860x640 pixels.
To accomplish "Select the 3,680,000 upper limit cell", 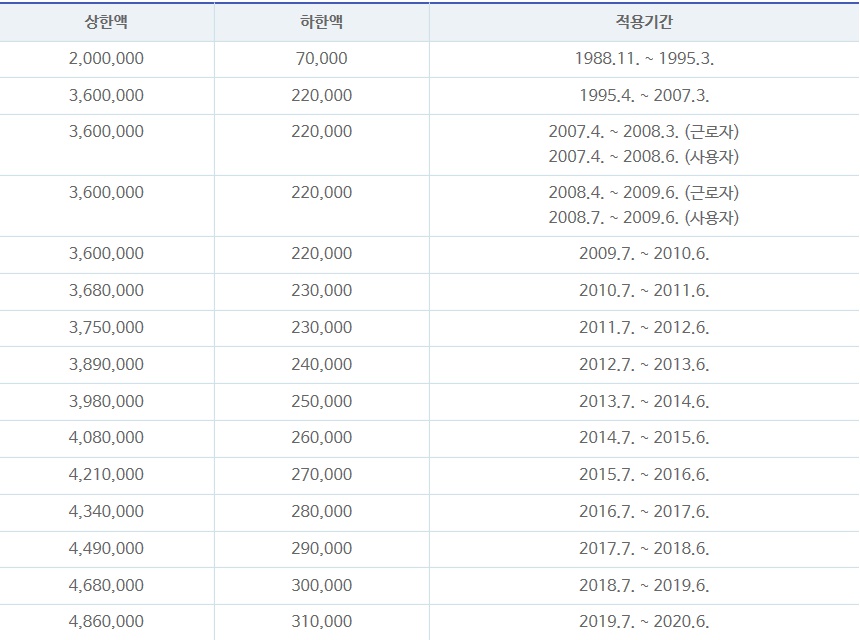I will click(106, 290).
